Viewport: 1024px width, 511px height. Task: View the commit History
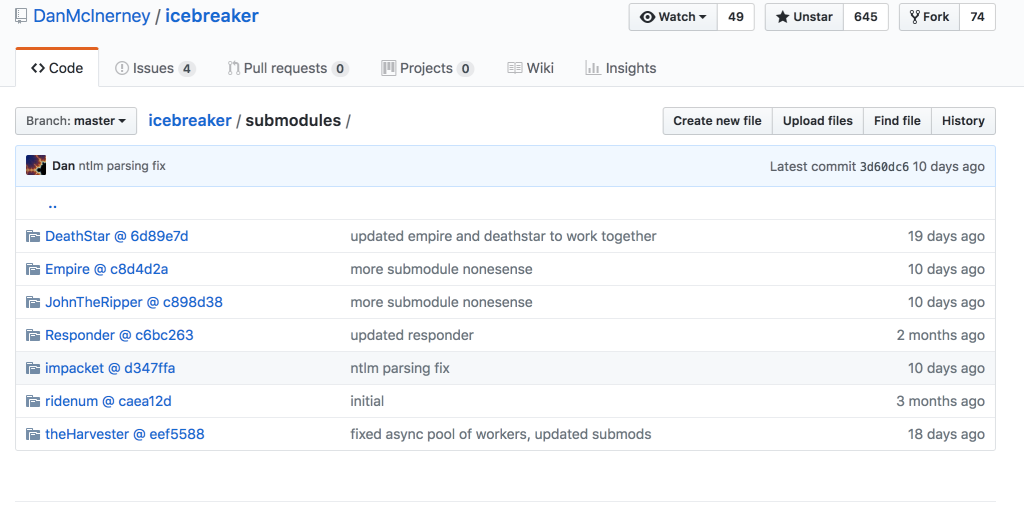963,121
